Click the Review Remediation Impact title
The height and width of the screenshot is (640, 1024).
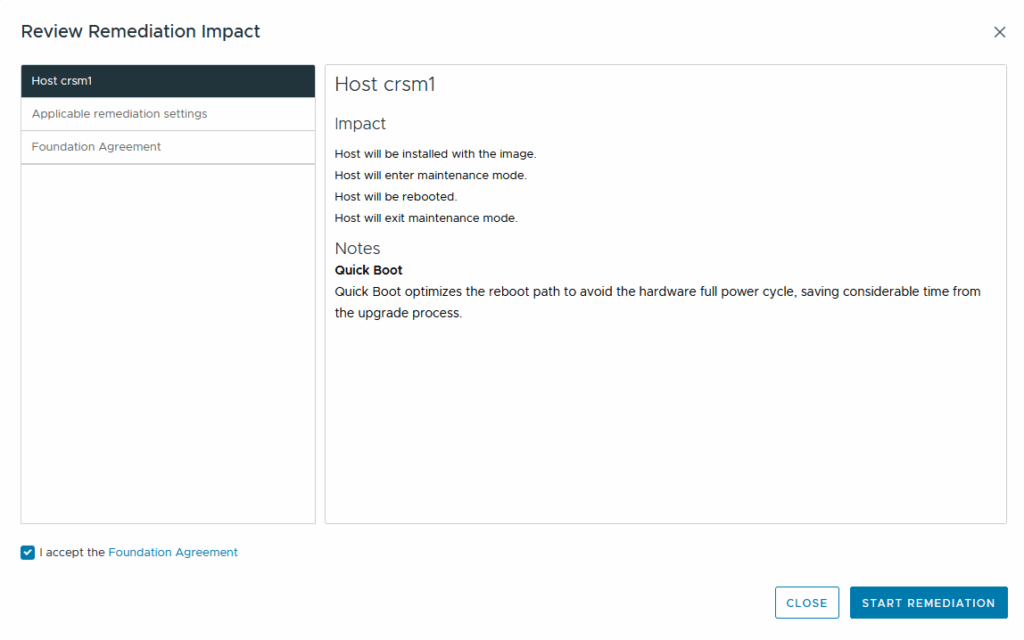(x=140, y=31)
